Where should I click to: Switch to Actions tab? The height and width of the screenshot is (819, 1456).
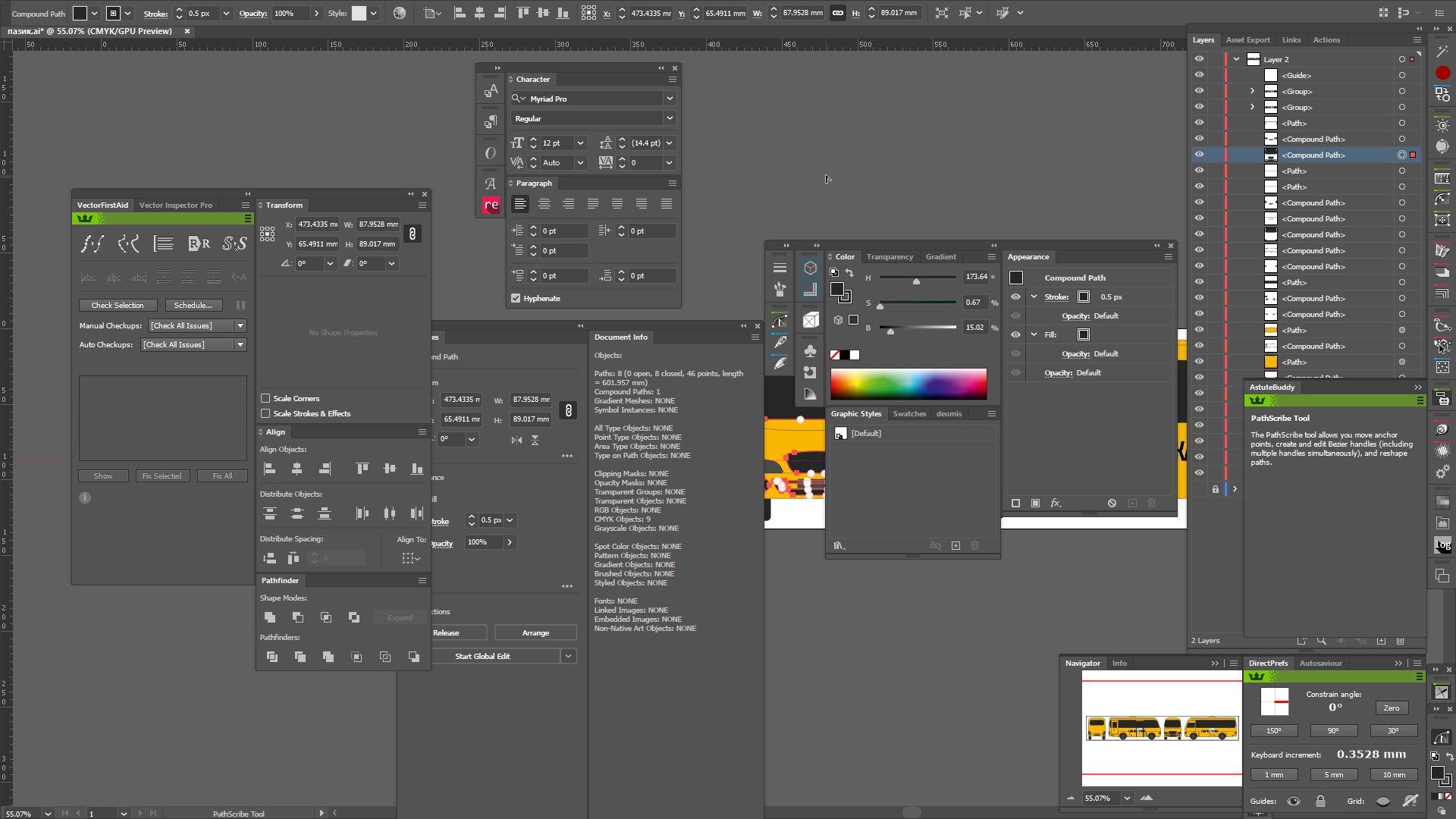pyautogui.click(x=1326, y=40)
